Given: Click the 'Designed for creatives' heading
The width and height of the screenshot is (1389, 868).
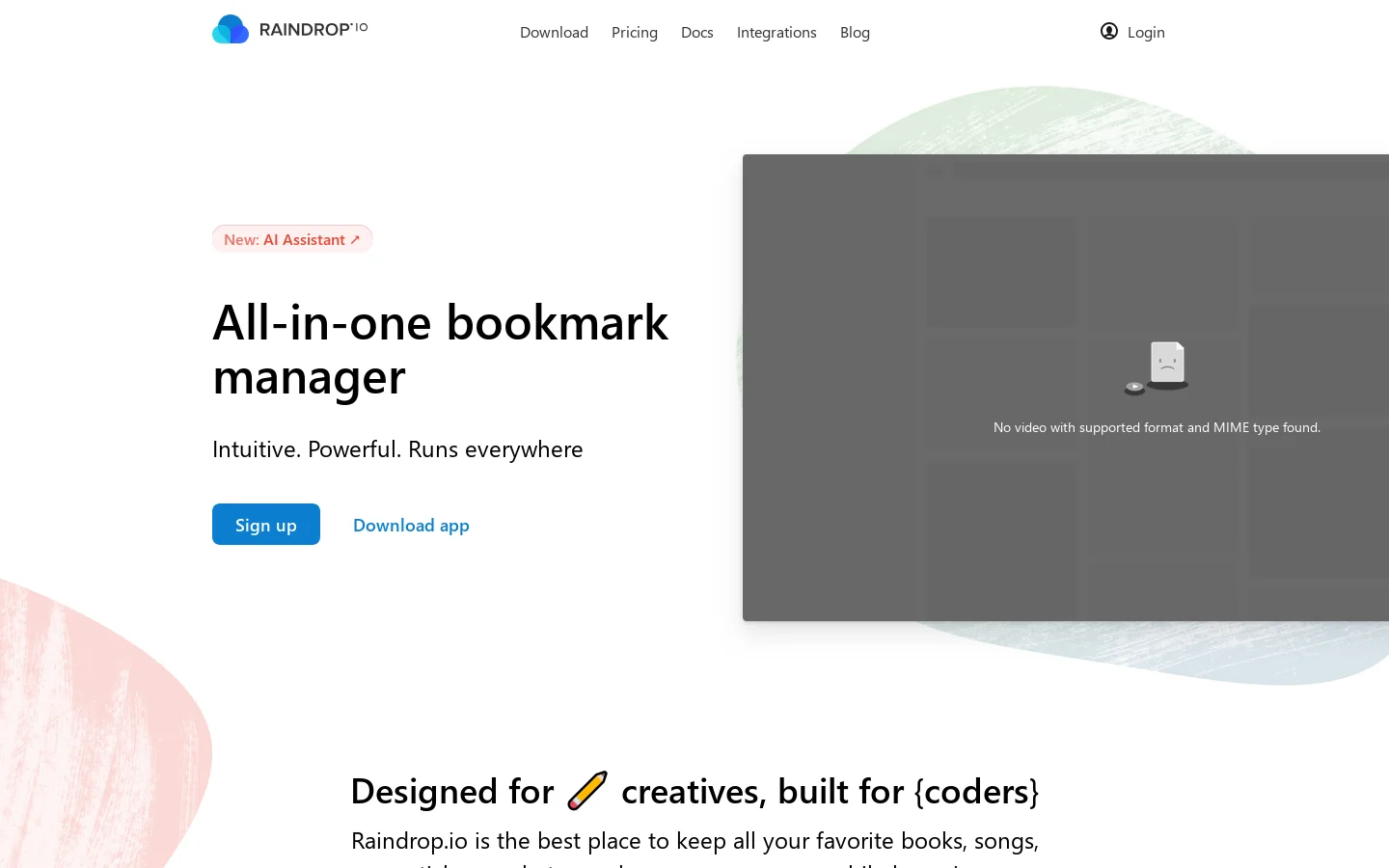Looking at the screenshot, I should 694,791.
